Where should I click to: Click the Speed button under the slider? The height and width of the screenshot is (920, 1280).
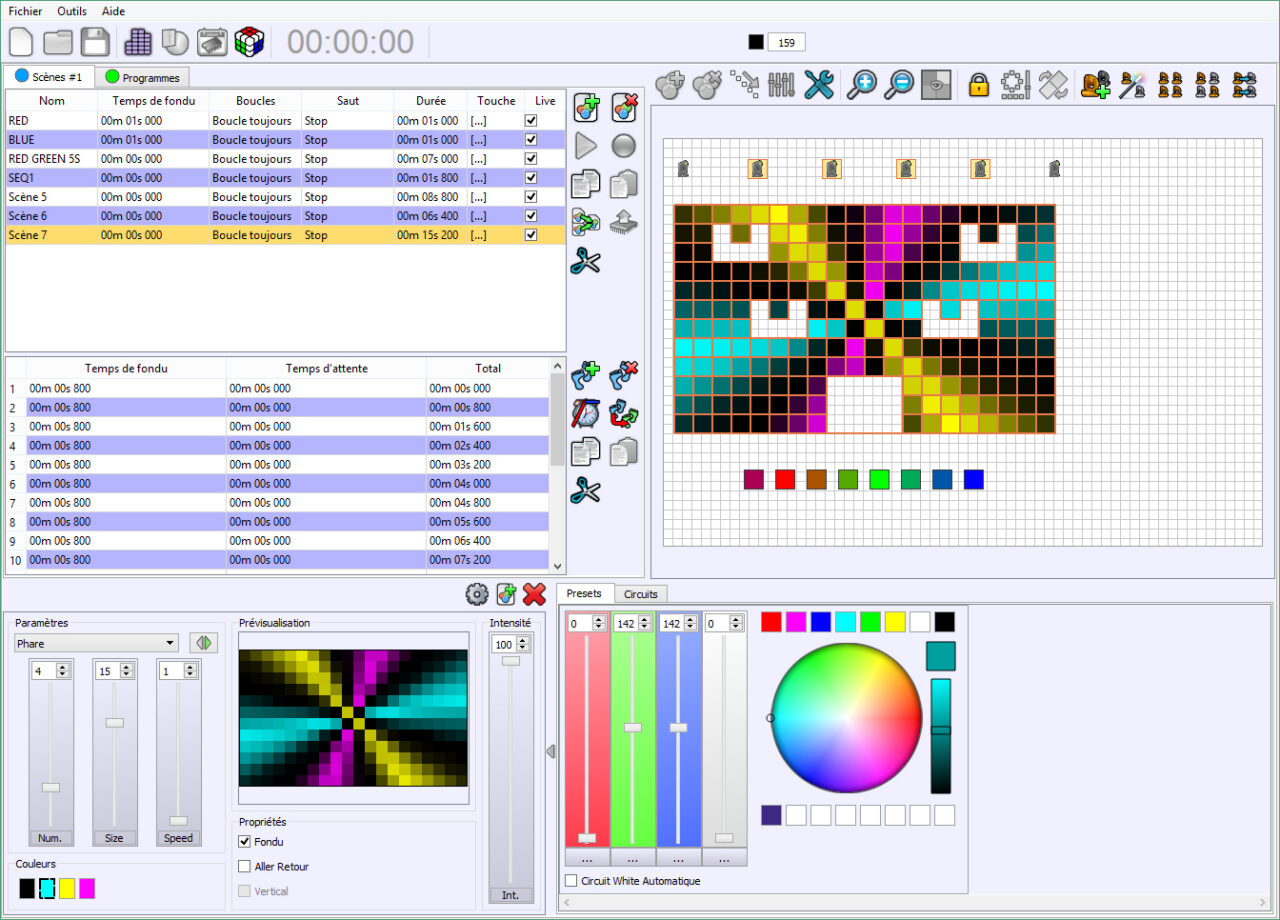tap(178, 838)
